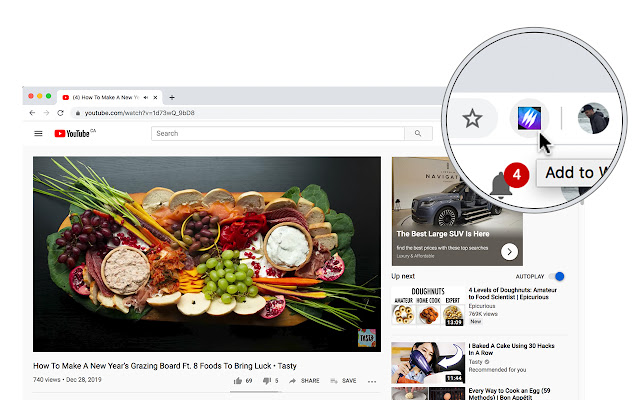The width and height of the screenshot is (640, 400).
Task: Reload the page with the refresh icon
Action: pos(60,113)
